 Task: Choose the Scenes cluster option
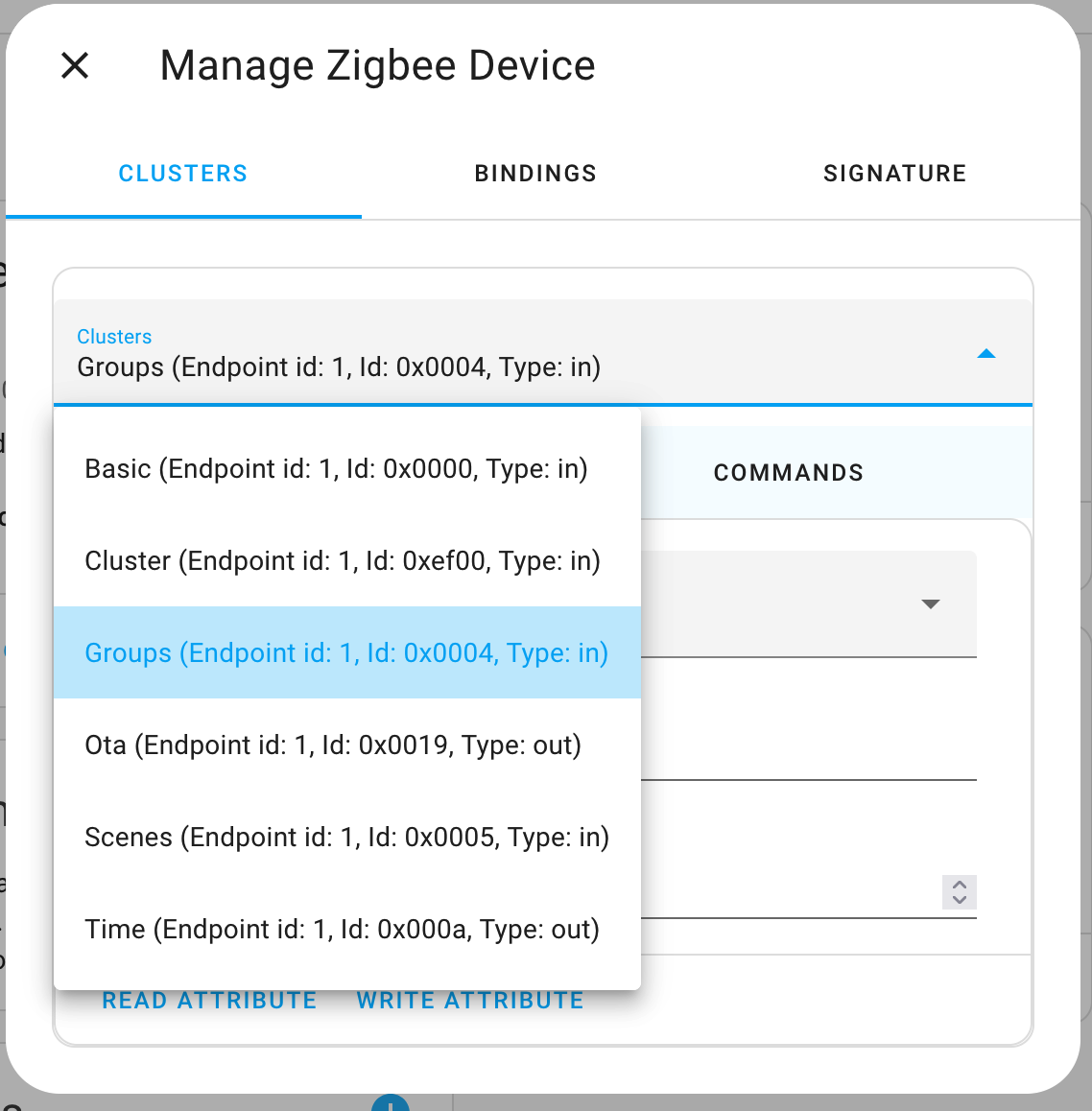pos(347,837)
